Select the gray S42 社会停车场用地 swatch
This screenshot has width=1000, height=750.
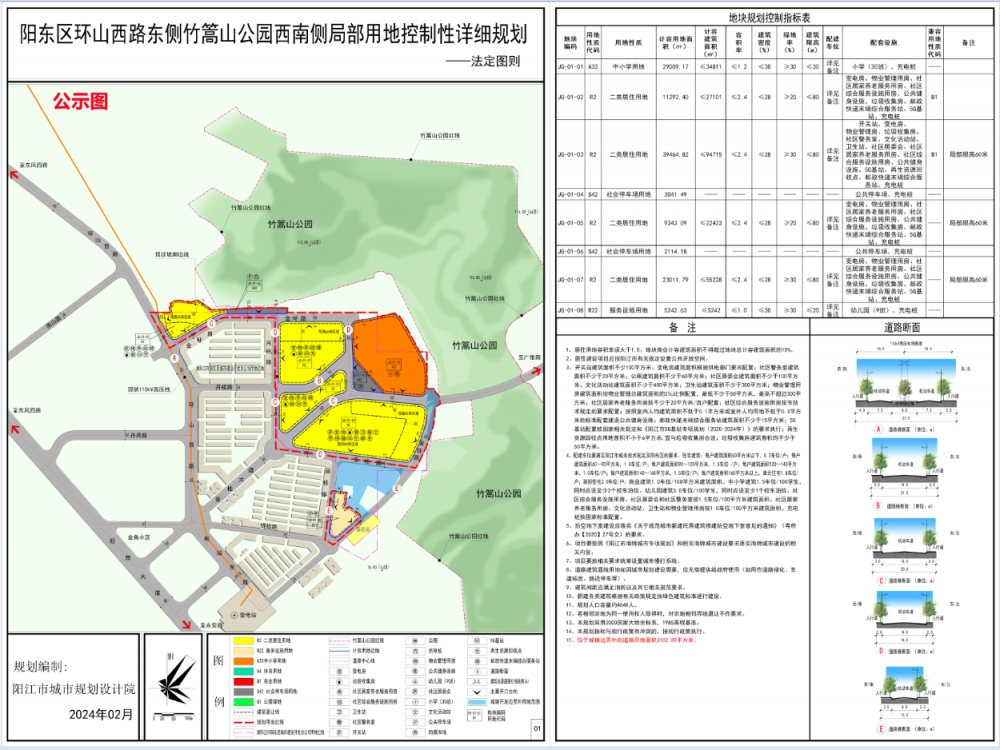pyautogui.click(x=244, y=692)
